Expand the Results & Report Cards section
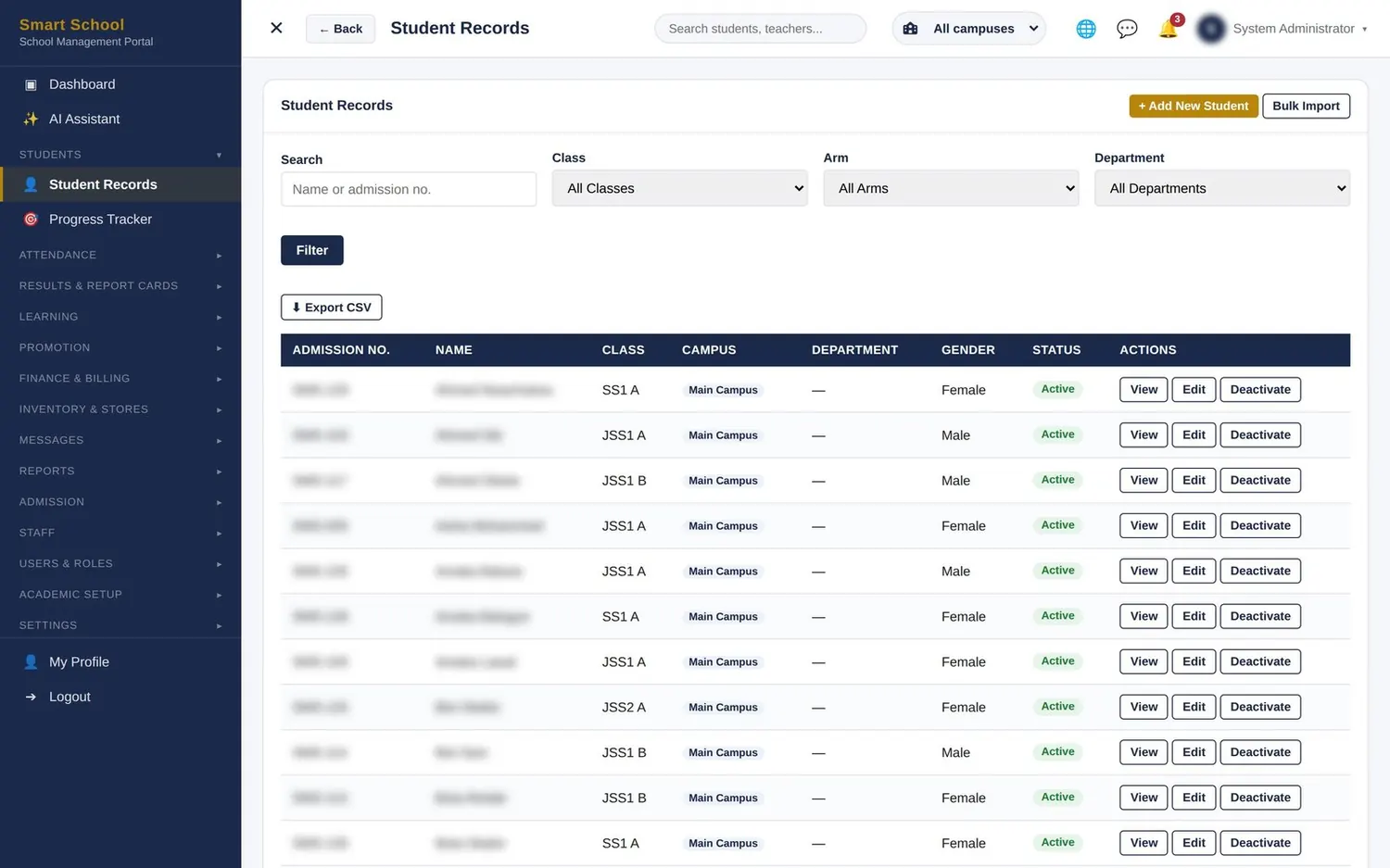The image size is (1390, 868). pyautogui.click(x=120, y=285)
